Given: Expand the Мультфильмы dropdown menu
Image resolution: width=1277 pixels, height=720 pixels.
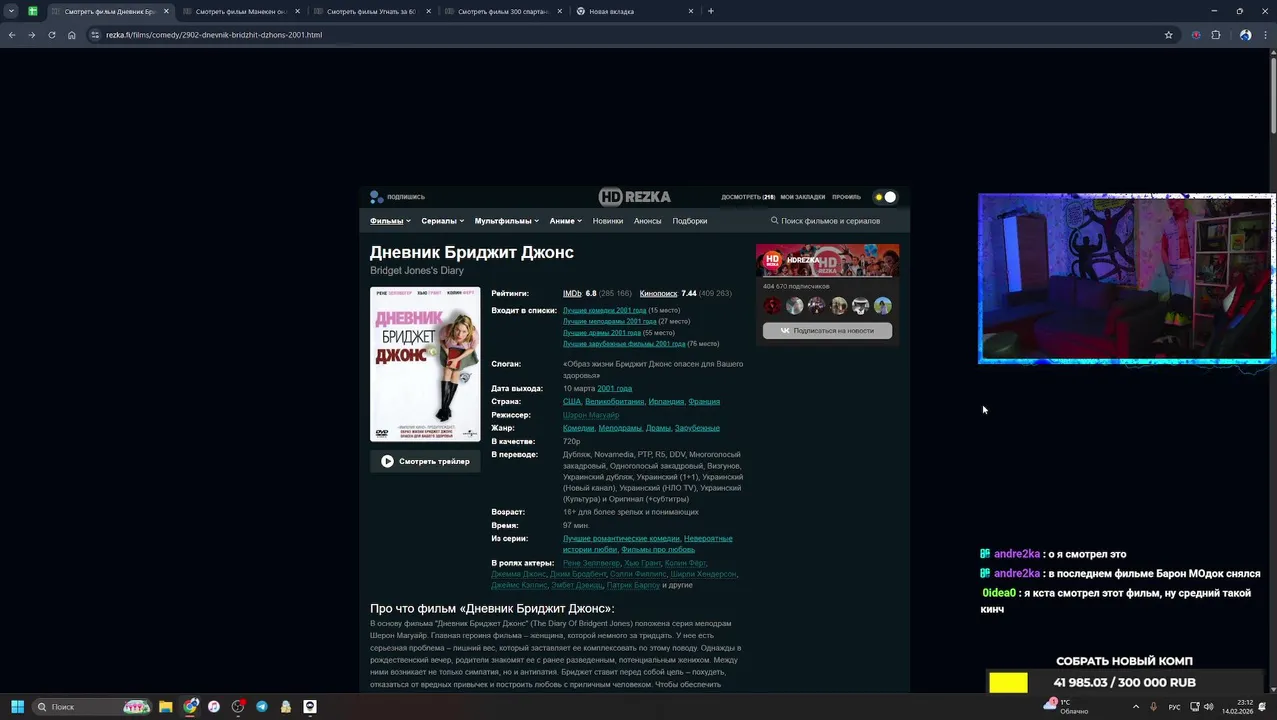Looking at the screenshot, I should click(x=507, y=221).
